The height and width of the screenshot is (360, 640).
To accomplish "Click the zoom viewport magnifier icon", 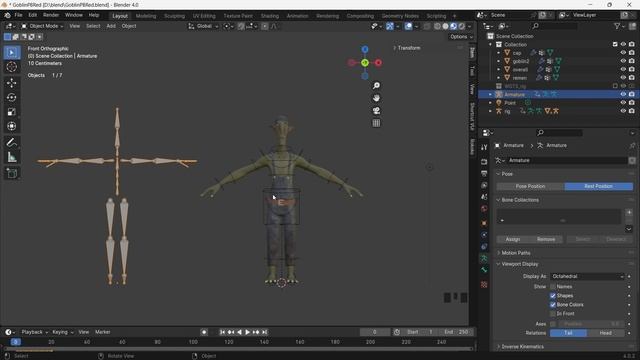I will 376,86.
